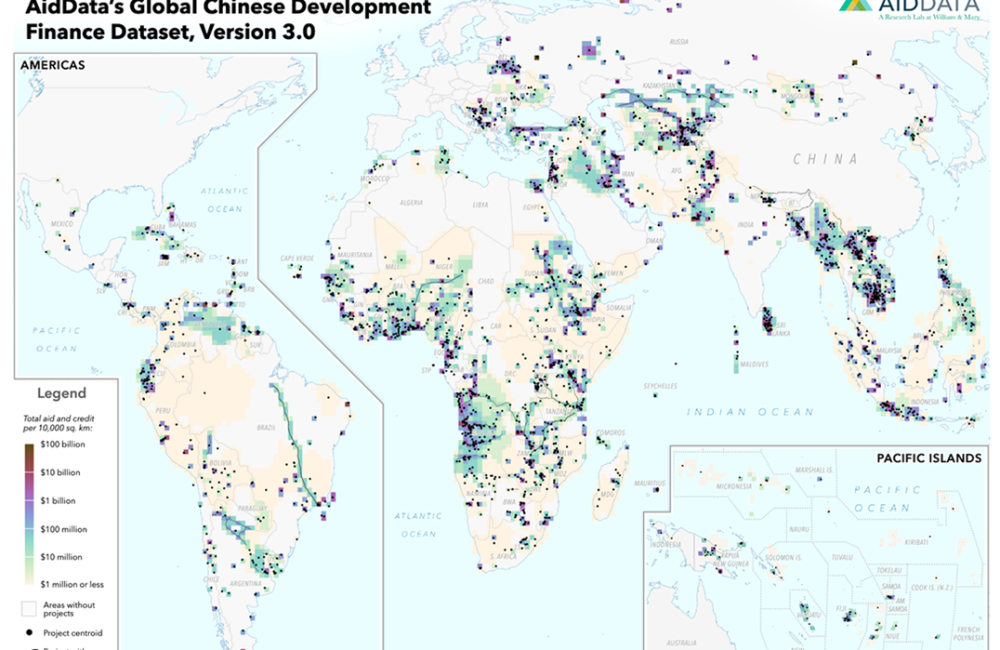Viewport: 1000px width, 650px height.
Task: Click the CHINA label on map
Action: point(825,159)
